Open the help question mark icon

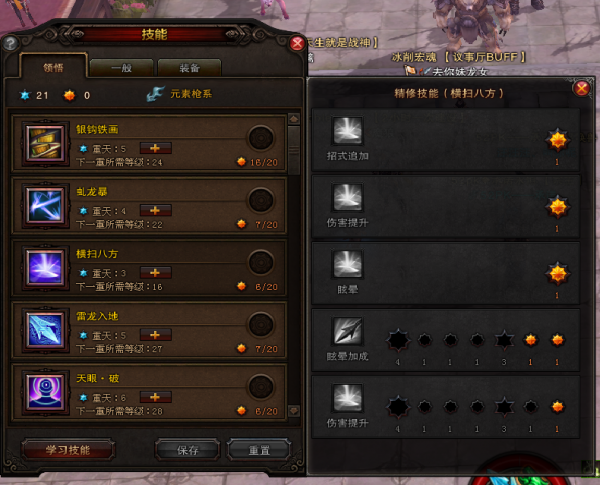(x=10, y=43)
